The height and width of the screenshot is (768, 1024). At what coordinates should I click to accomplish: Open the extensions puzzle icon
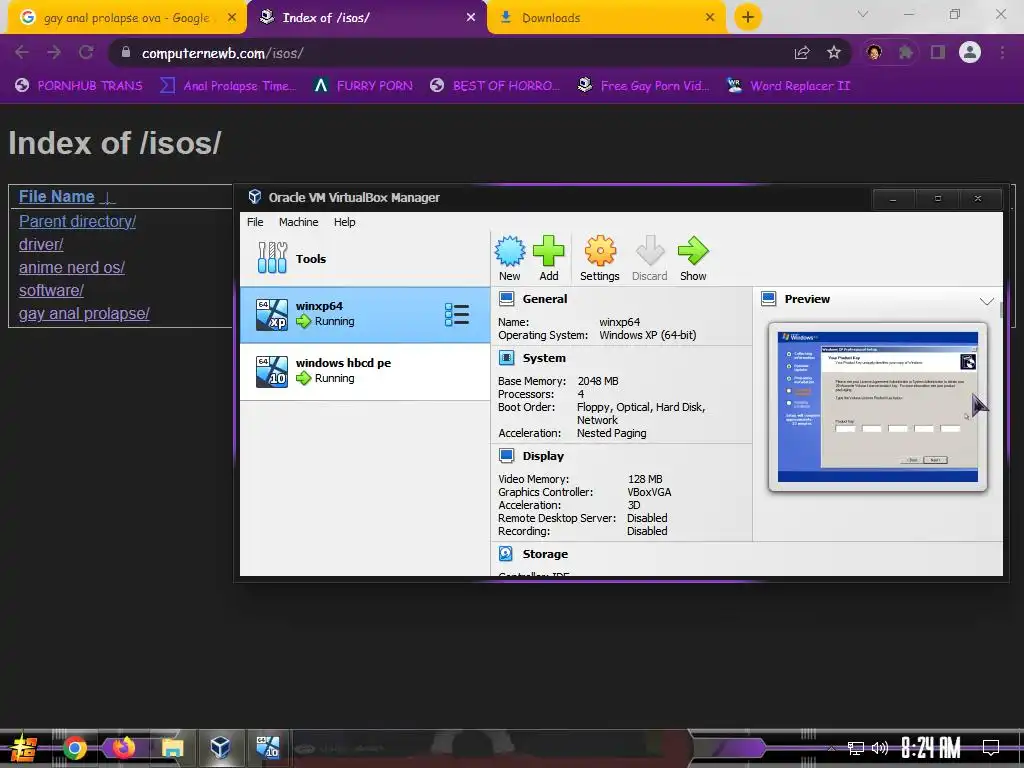point(906,52)
